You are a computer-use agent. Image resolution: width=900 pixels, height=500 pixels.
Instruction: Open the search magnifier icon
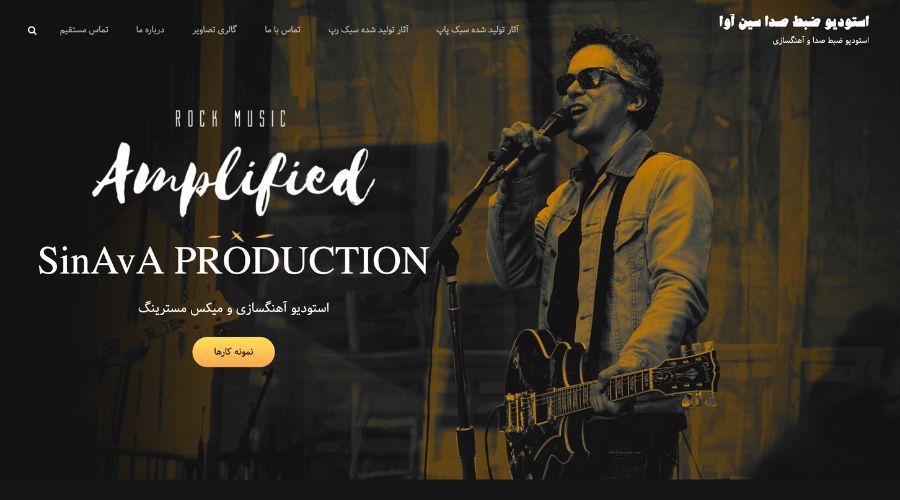click(32, 30)
